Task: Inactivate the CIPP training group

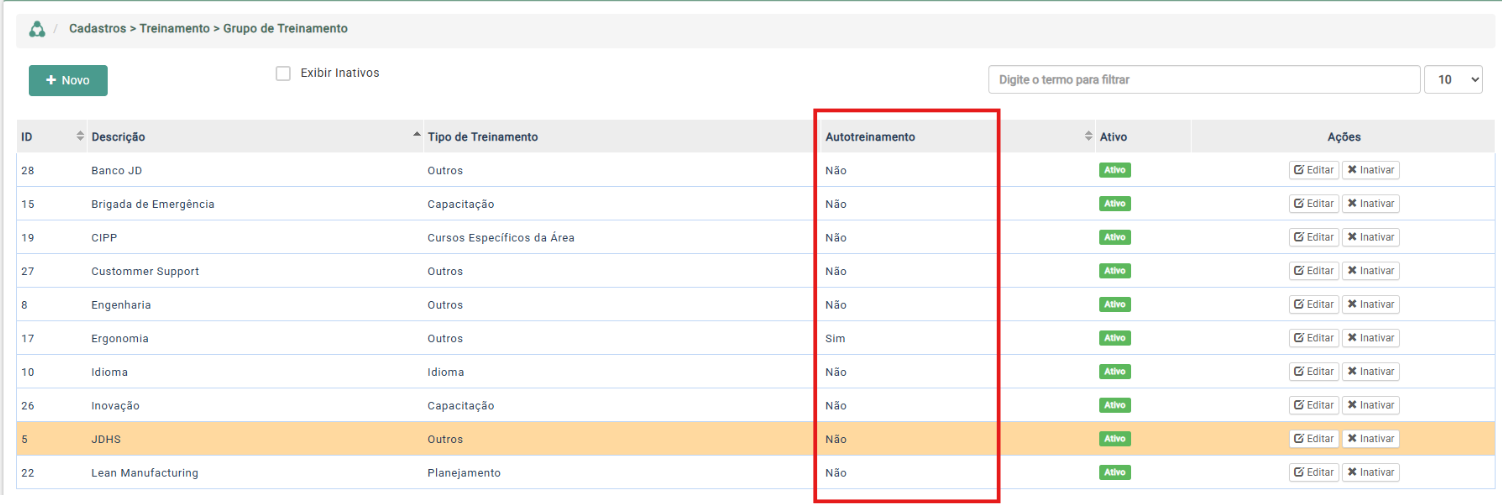Action: point(1370,238)
